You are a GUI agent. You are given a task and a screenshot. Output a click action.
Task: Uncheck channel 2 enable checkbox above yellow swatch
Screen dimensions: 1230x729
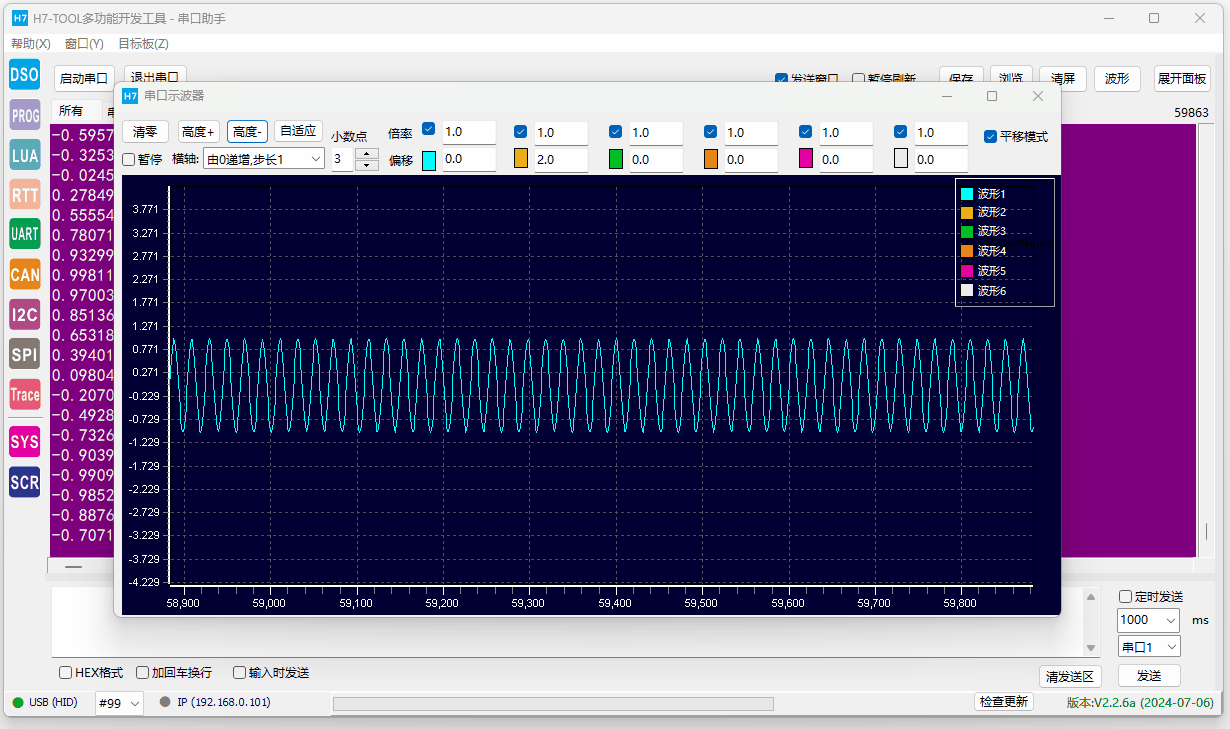pyautogui.click(x=520, y=132)
